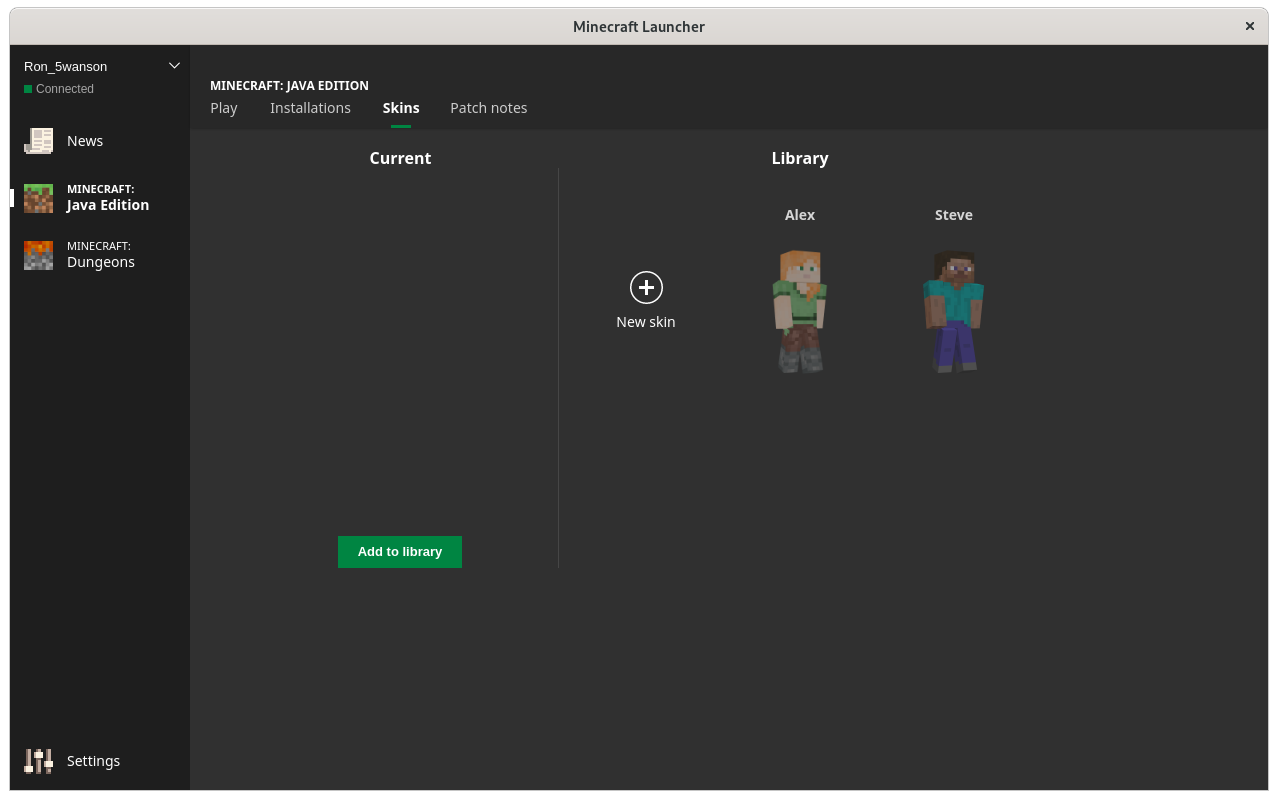This screenshot has height=800, width=1278.
Task: Click the Settings label in sidebar
Action: 93,761
